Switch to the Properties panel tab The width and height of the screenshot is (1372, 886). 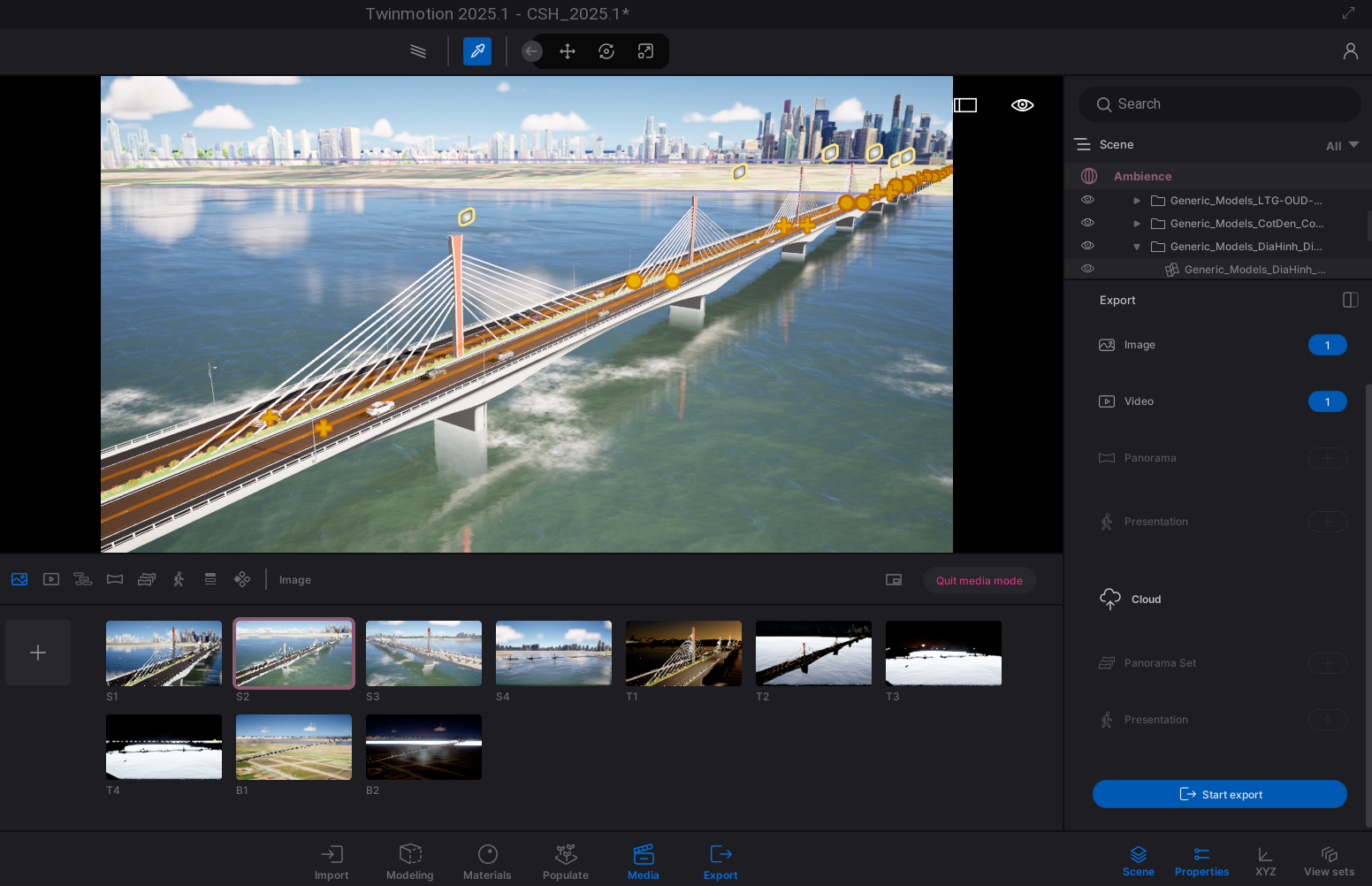pos(1201,861)
